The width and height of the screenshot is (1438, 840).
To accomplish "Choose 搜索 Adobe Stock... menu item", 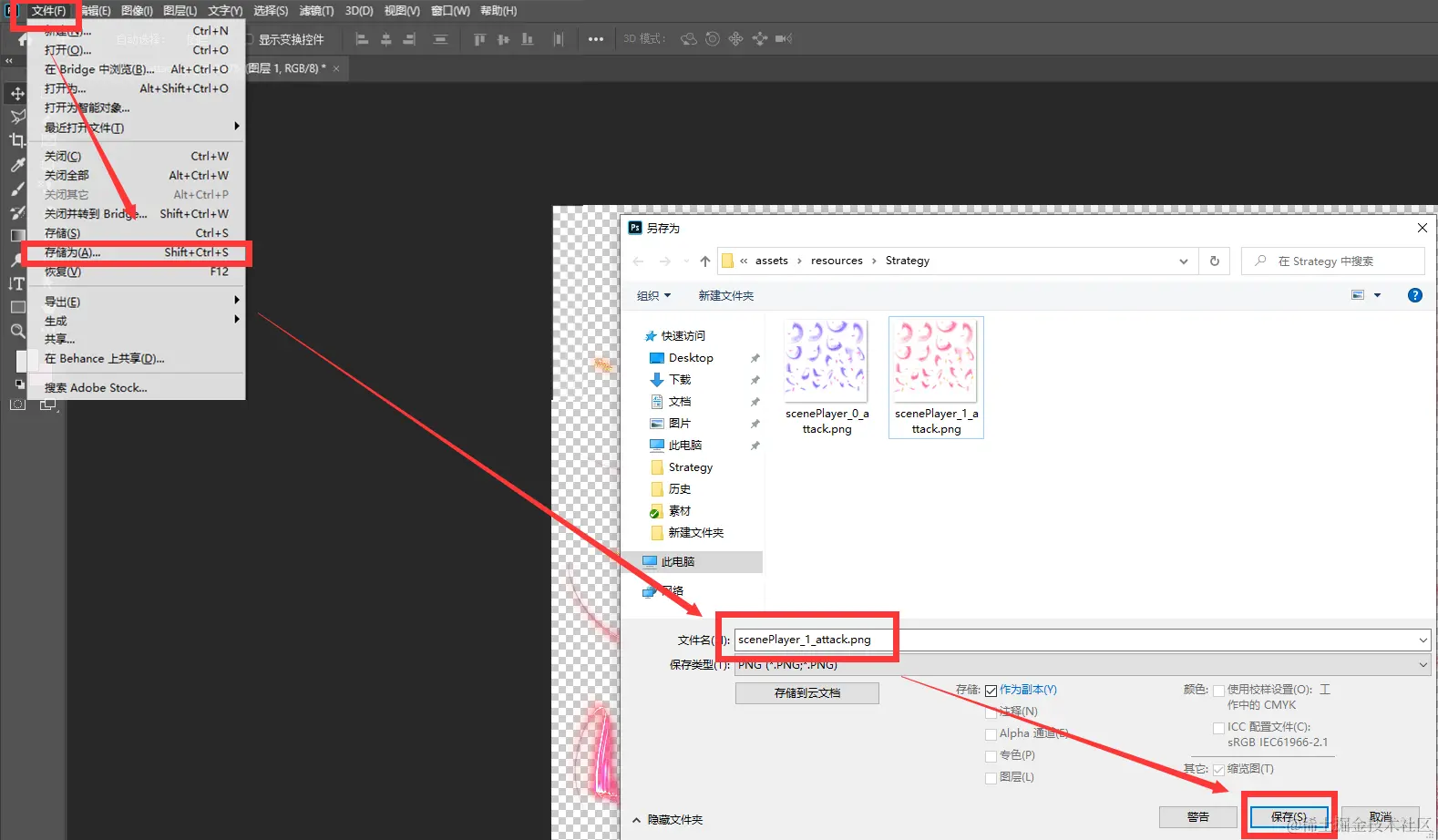I will (137, 387).
